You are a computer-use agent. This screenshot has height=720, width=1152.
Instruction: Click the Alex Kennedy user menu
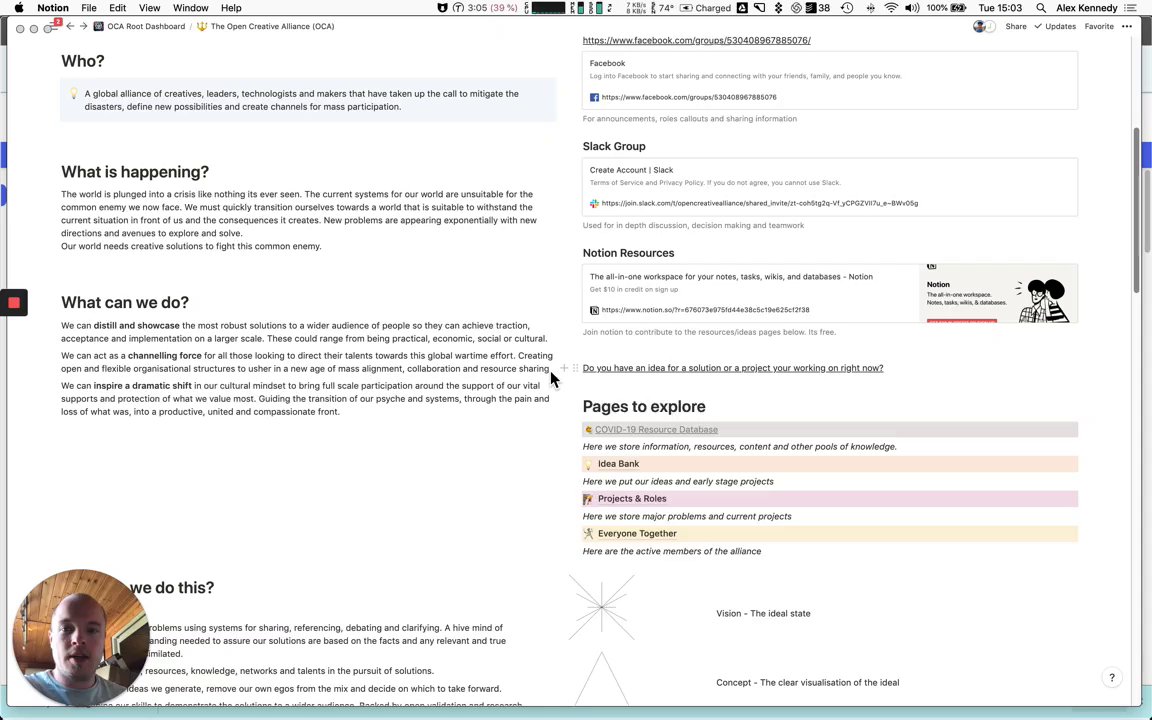pyautogui.click(x=1087, y=8)
